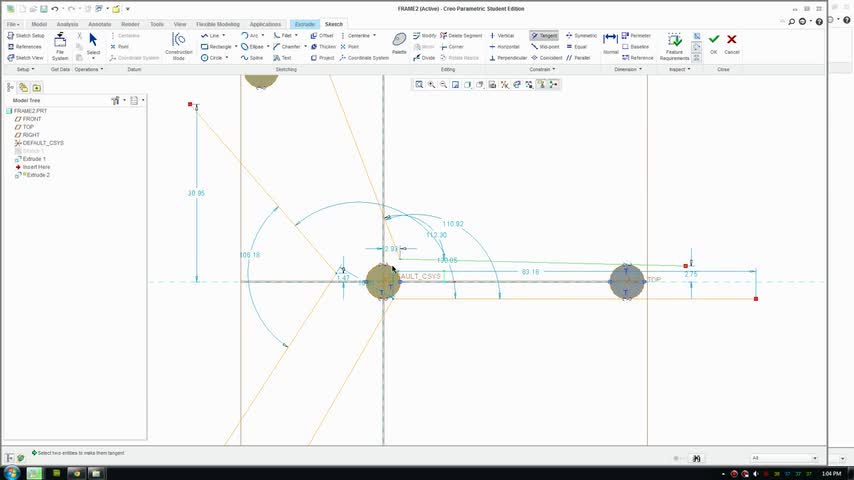This screenshot has width=854, height=480.
Task: Apply the Coincident constraint
Action: (546, 58)
